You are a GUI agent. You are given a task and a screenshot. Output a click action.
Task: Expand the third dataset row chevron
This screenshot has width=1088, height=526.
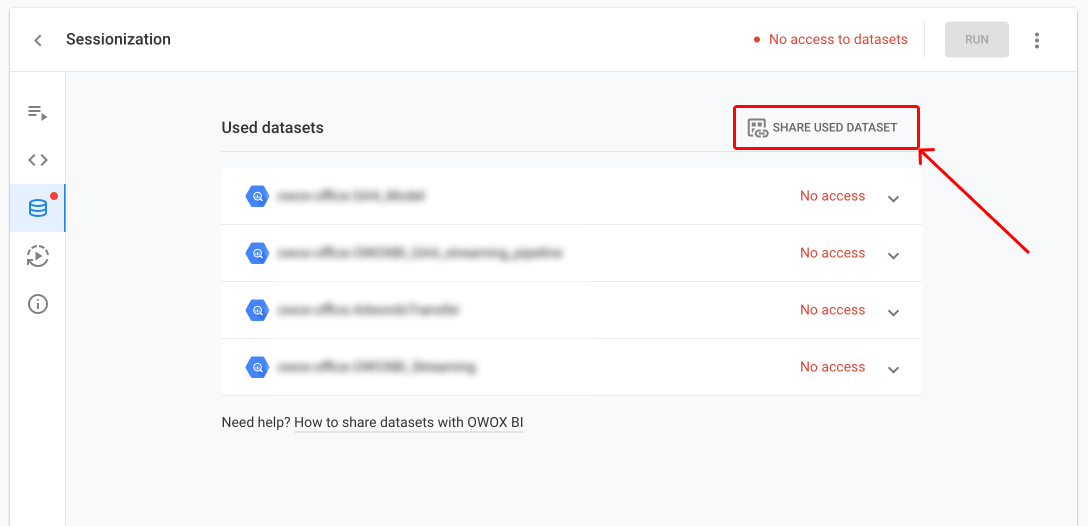point(894,312)
